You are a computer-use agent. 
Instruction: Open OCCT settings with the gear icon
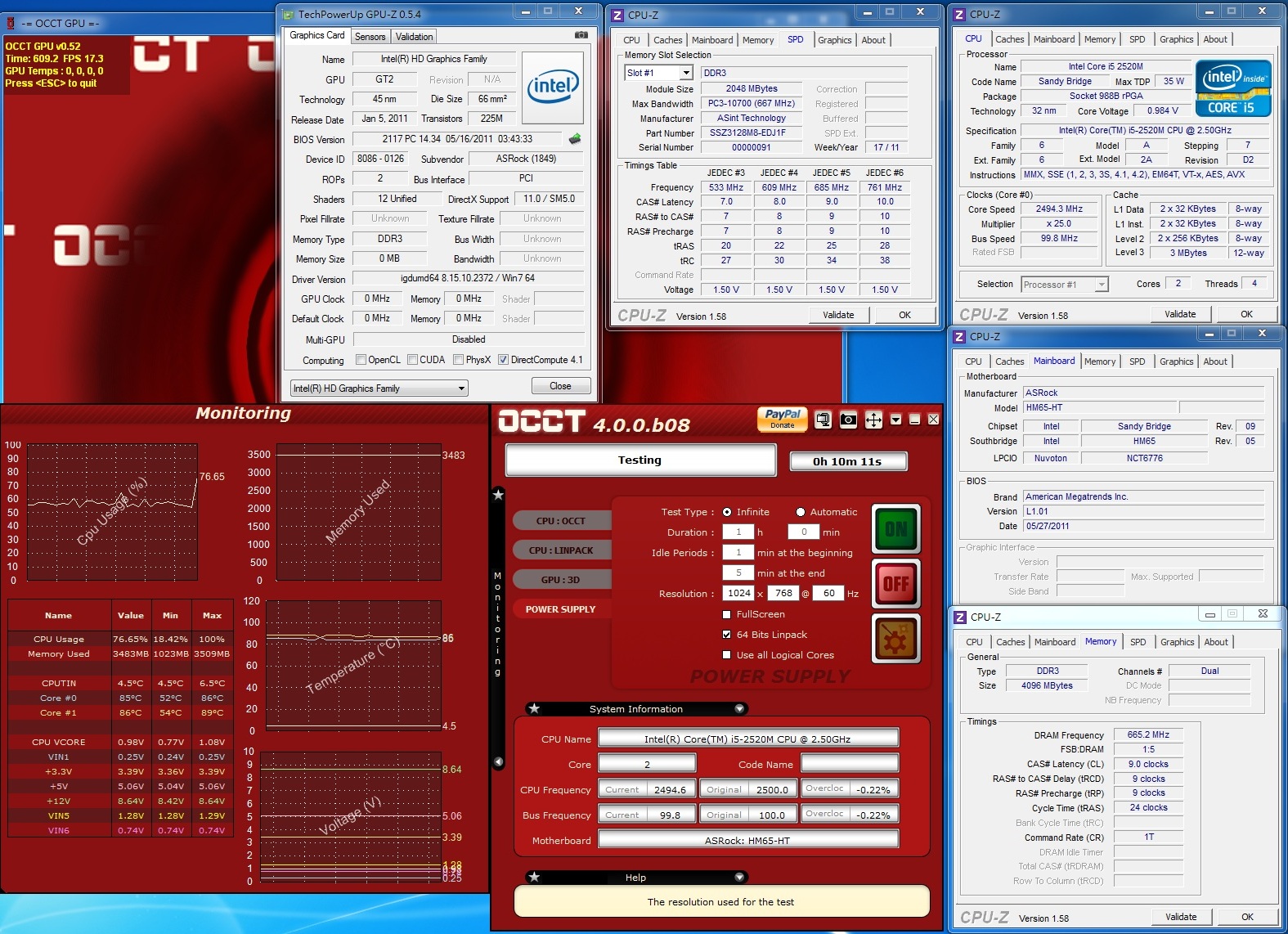(895, 639)
